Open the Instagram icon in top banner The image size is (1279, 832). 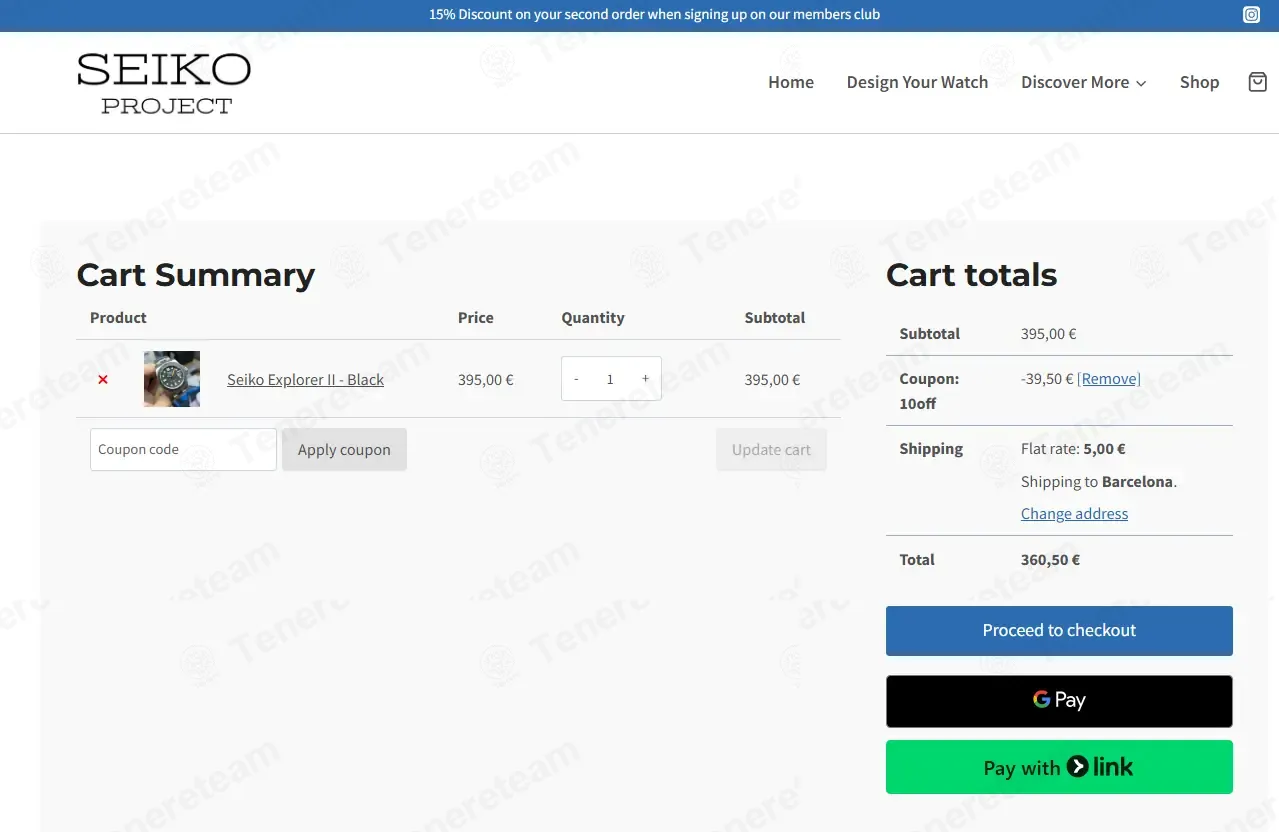point(1251,14)
